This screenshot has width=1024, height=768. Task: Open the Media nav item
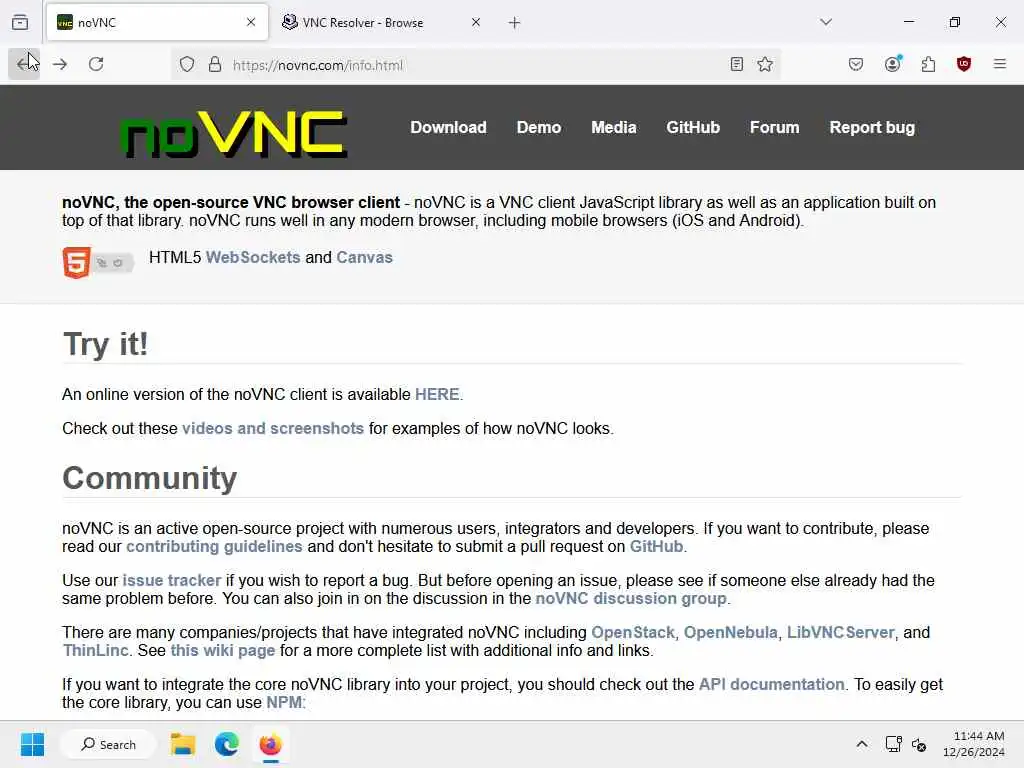(x=613, y=127)
